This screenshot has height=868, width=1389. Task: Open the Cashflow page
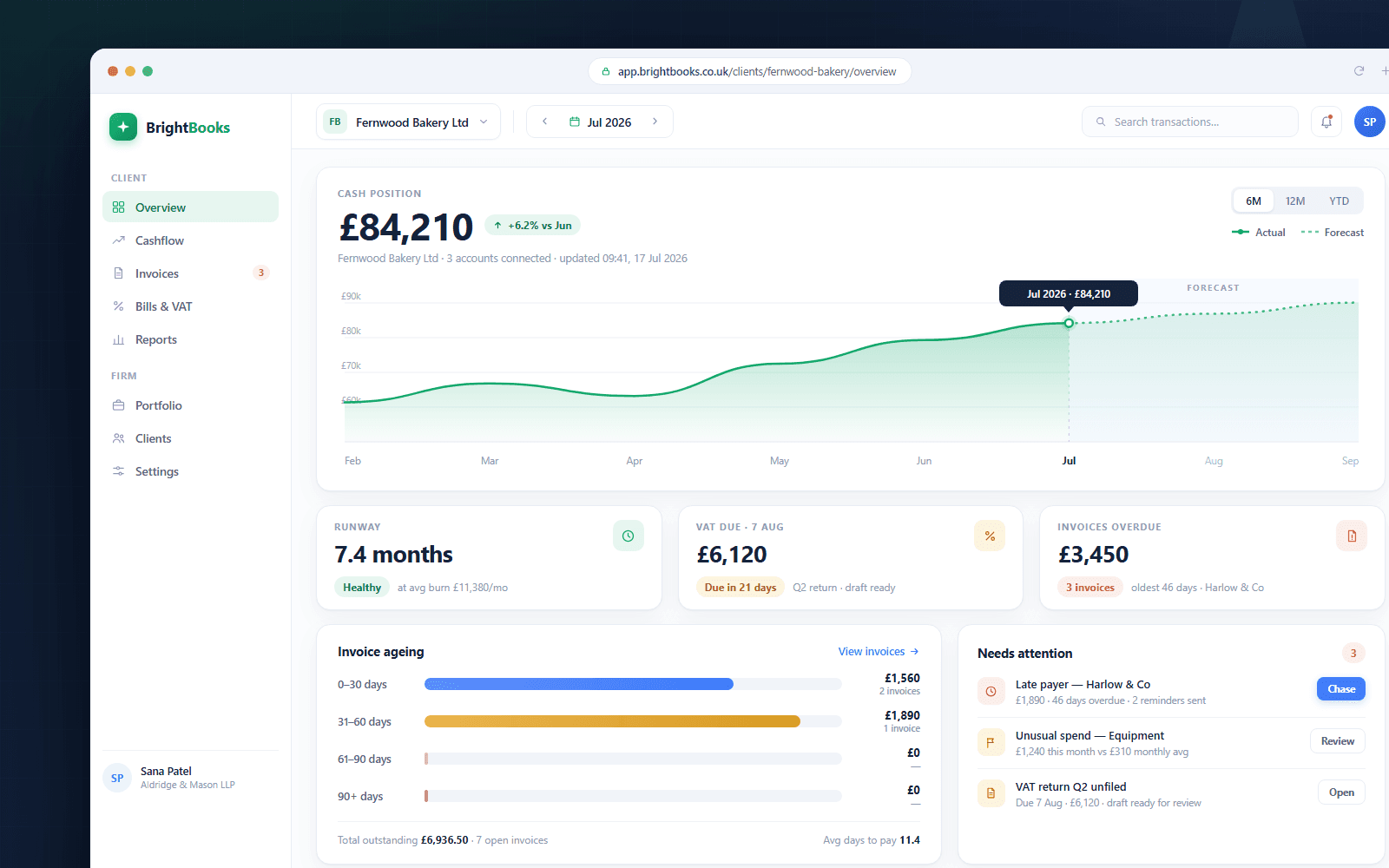[190, 240]
